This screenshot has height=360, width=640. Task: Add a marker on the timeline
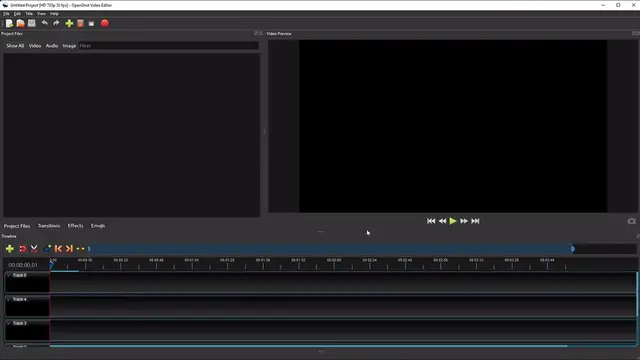tap(47, 249)
